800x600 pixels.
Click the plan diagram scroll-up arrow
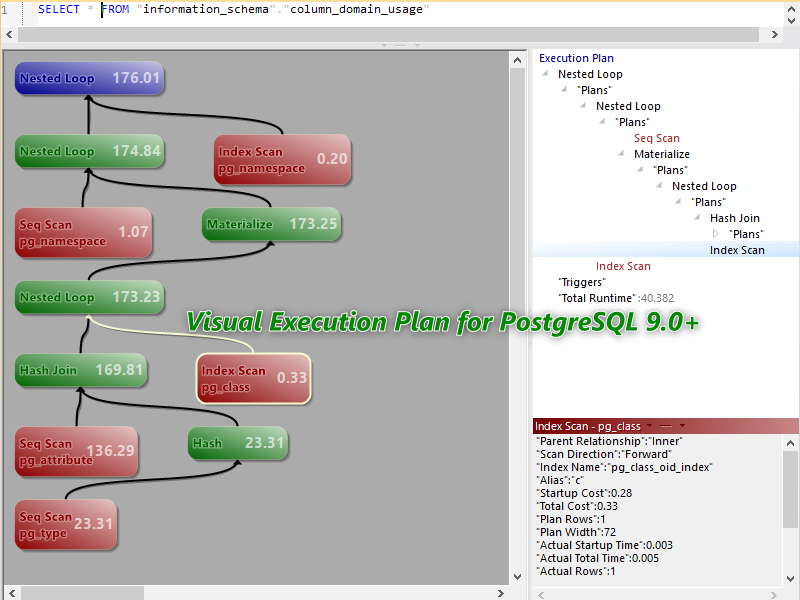point(517,60)
